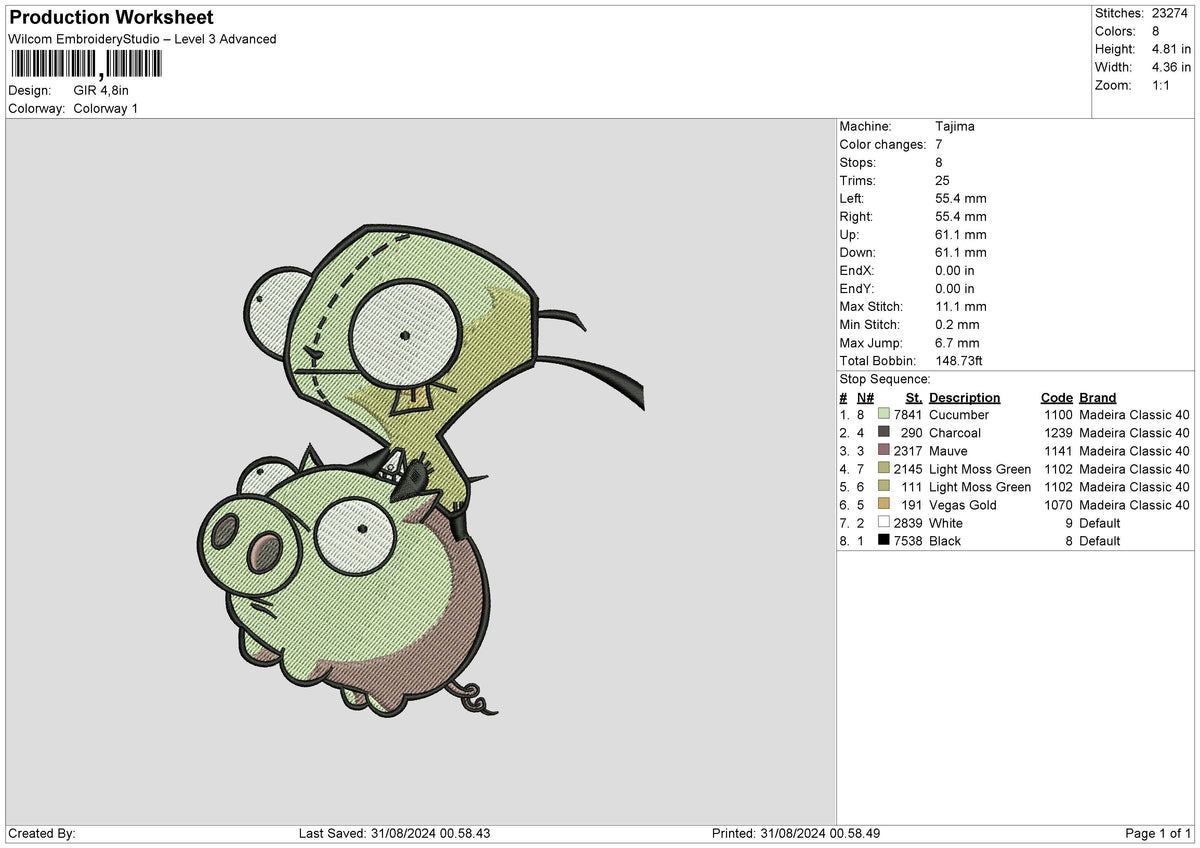Image resolution: width=1200 pixels, height=848 pixels.
Task: Click the Description column header
Action: point(964,397)
